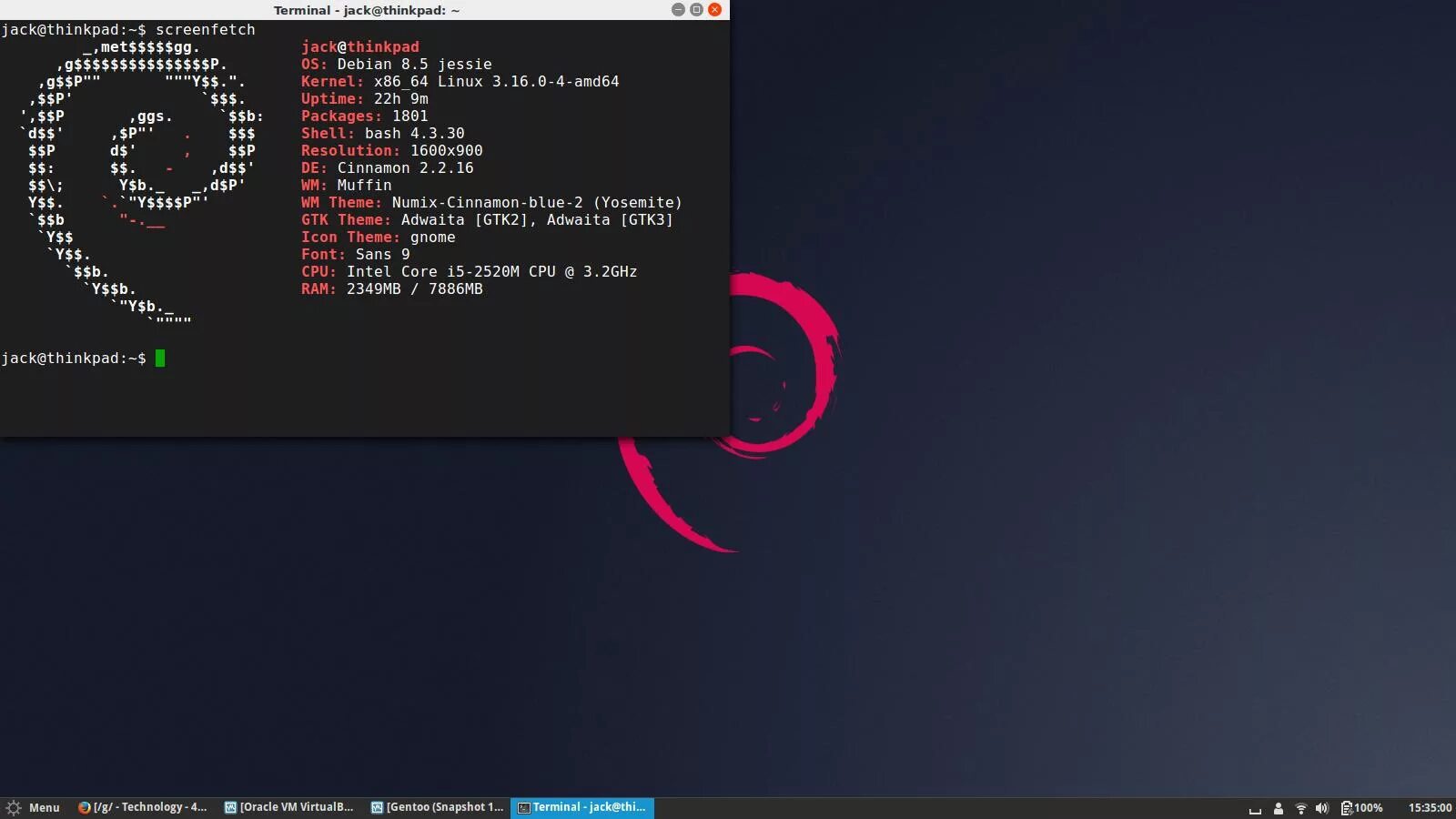
Task: Click the OS: Debian 8.5 jessie line
Action: 397,64
